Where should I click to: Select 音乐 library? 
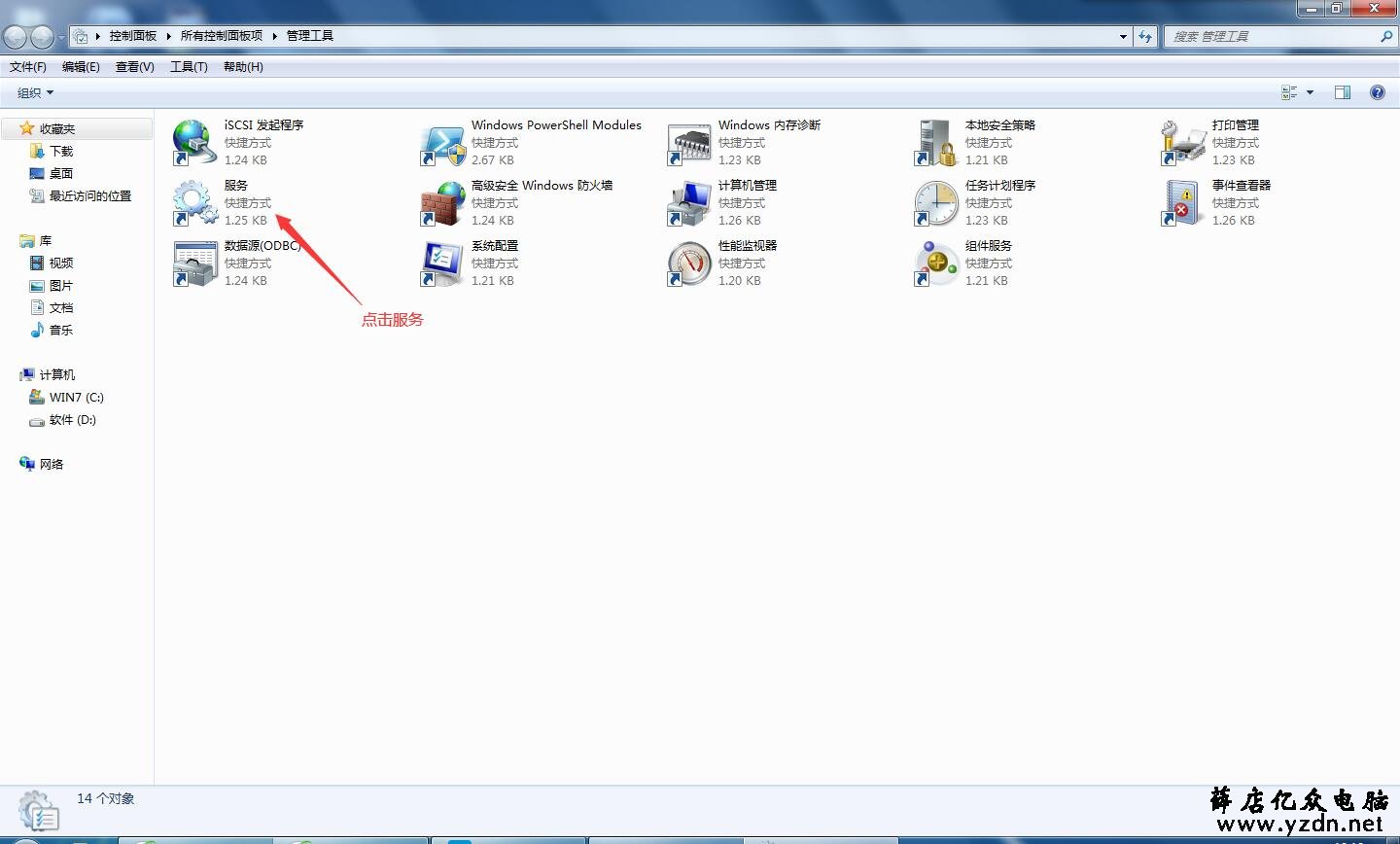pyautogui.click(x=61, y=330)
